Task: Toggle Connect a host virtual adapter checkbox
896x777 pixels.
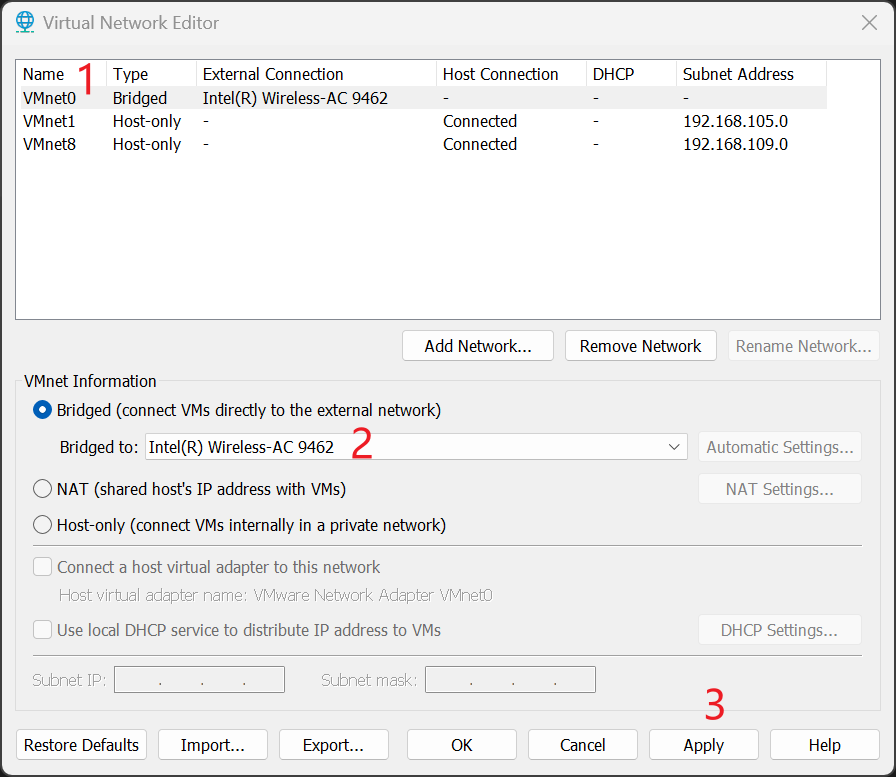Action: point(42,567)
